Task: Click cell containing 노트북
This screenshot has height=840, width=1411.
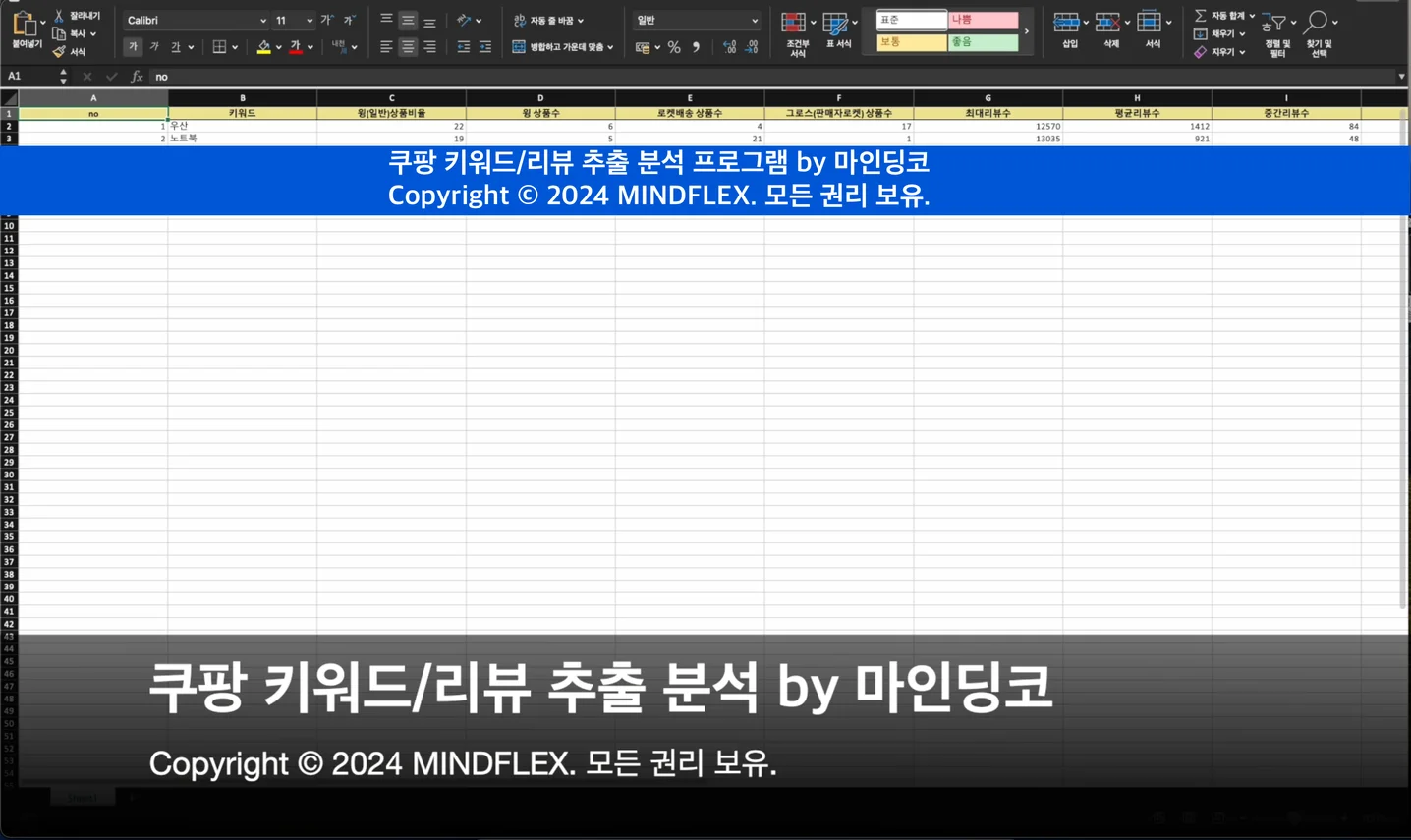Action: click(243, 139)
